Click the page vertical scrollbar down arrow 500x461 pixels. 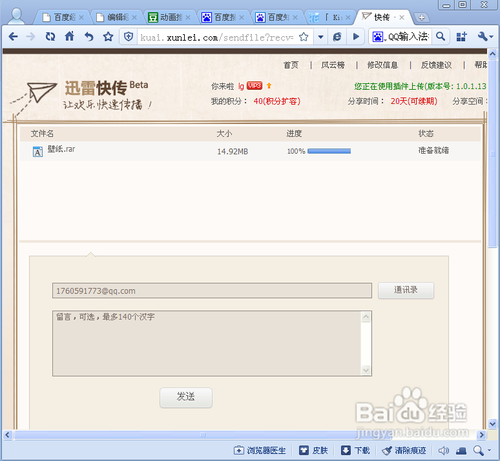(493, 424)
